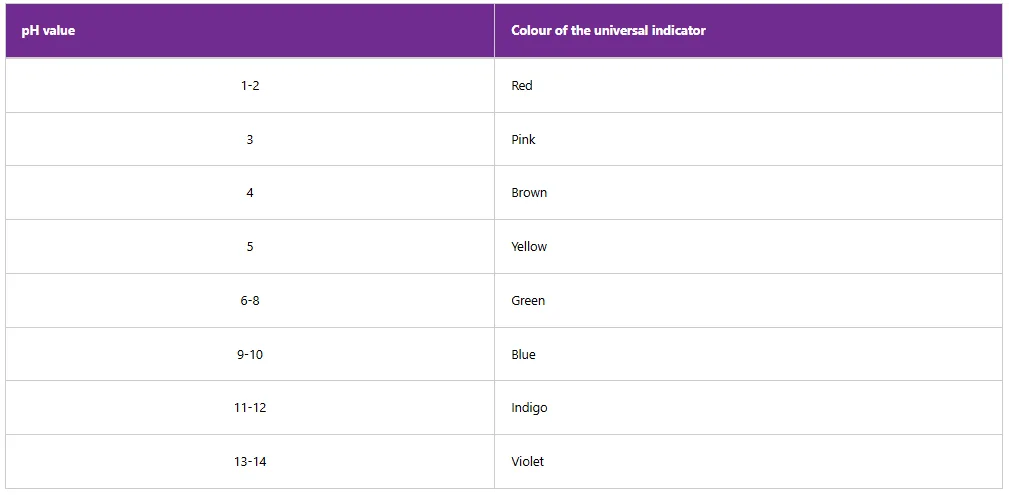Click the 'Indigo' colour cell
The height and width of the screenshot is (495, 1009).
point(529,408)
